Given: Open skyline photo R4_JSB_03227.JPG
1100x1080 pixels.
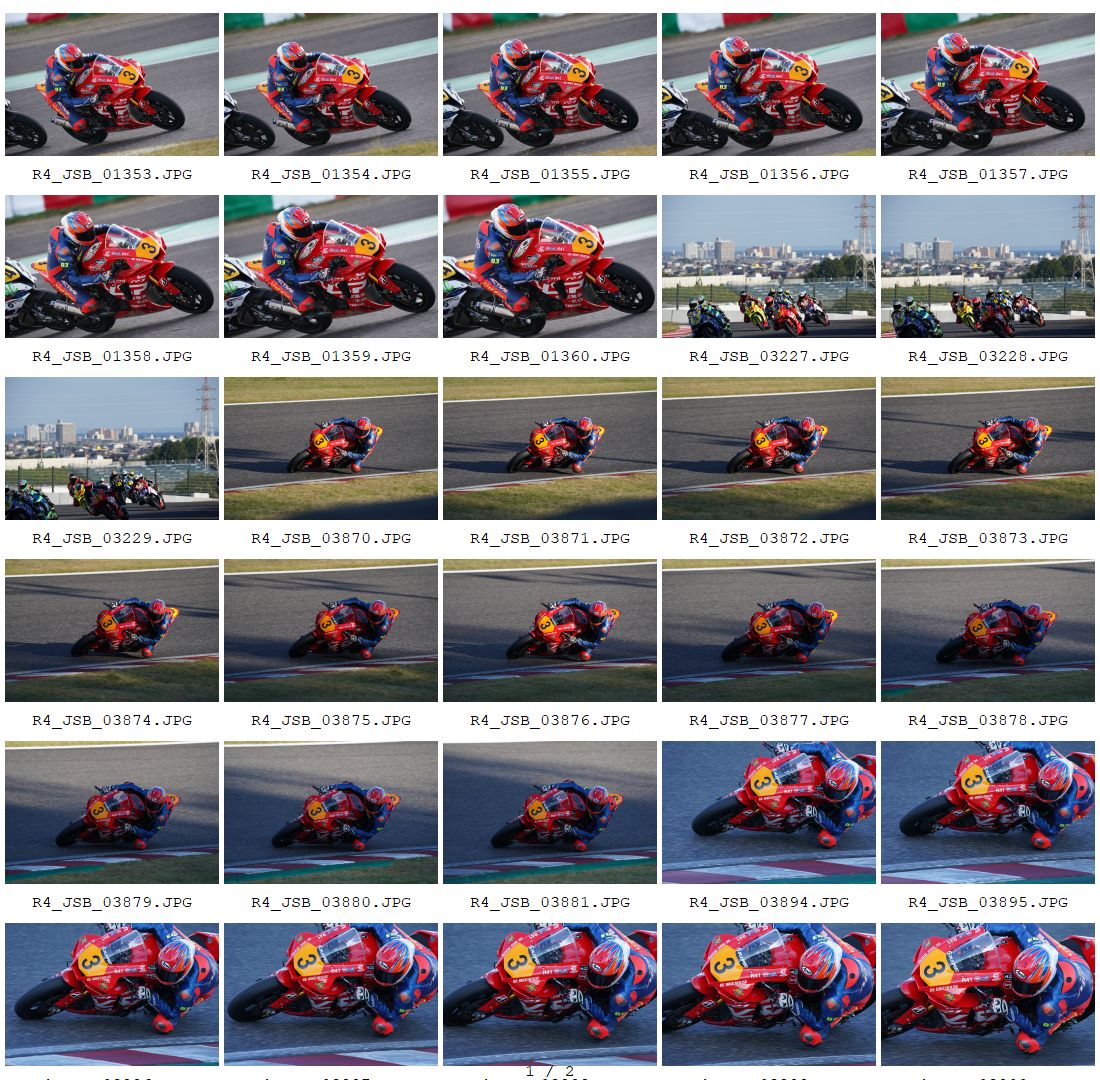Looking at the screenshot, I should click(x=769, y=266).
